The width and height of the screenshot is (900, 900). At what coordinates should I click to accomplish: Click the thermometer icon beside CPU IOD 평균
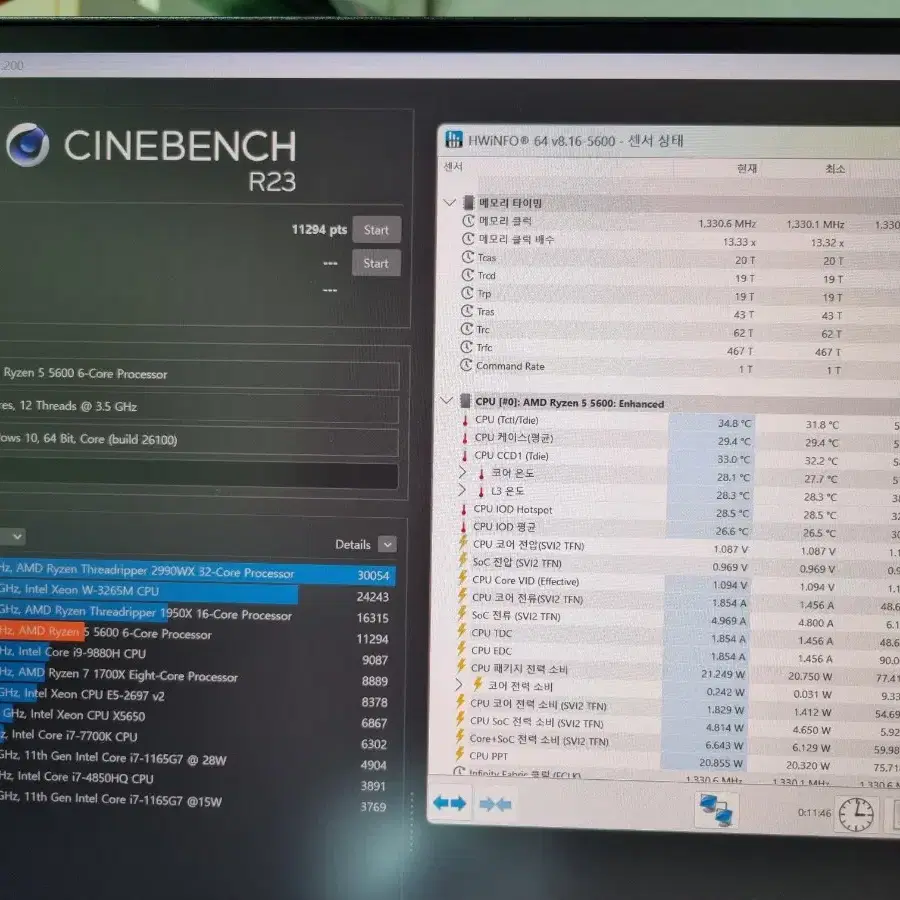[463, 527]
